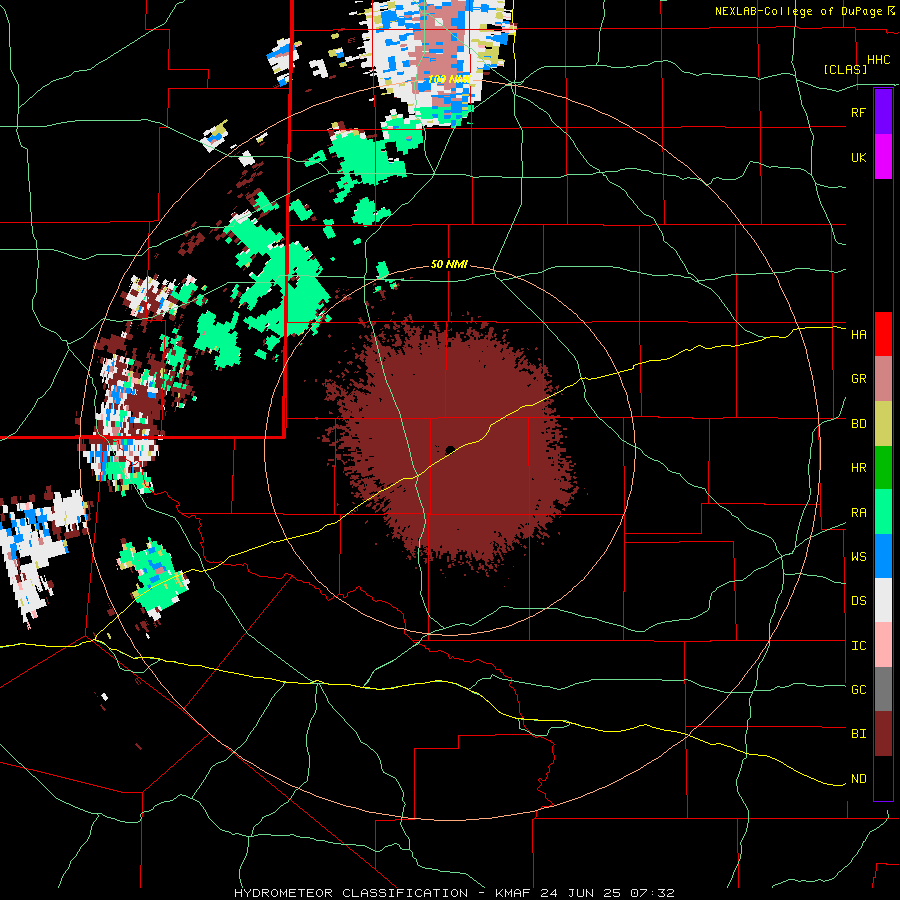Click the DS legend label
The width and height of the screenshot is (900, 900).
(859, 600)
